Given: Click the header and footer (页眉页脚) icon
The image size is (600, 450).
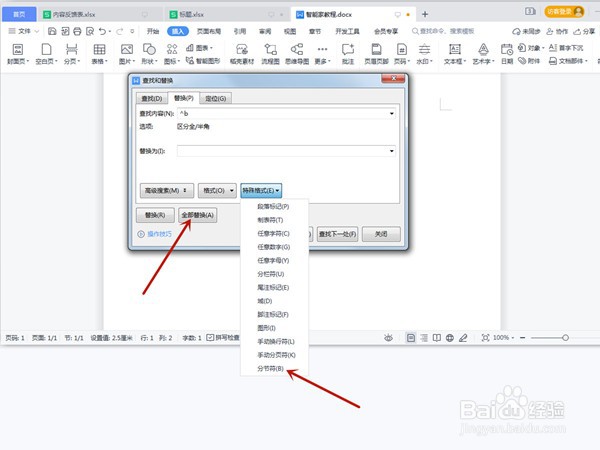Looking at the screenshot, I should coord(376,54).
